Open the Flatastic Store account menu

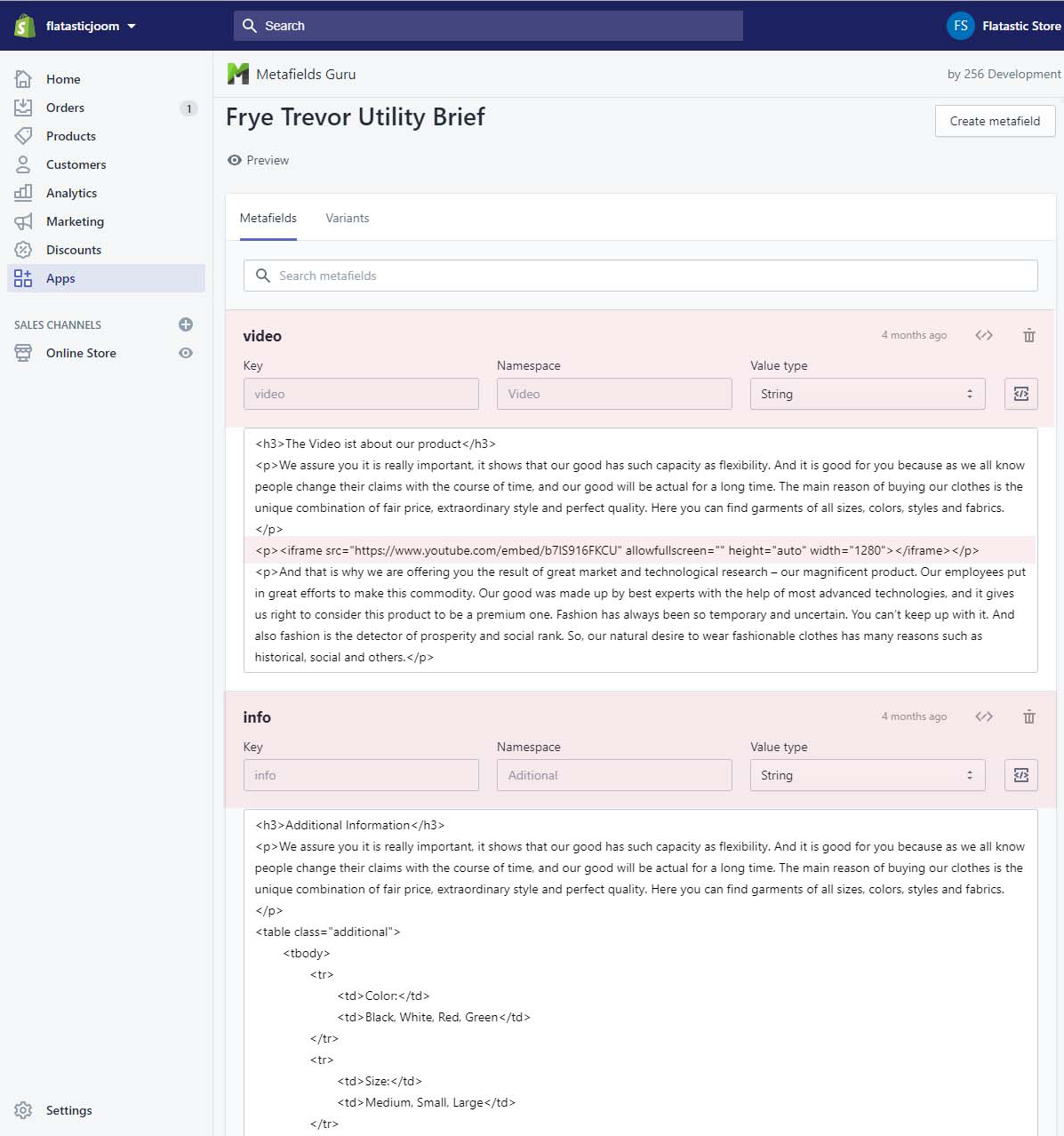[x=1004, y=26]
